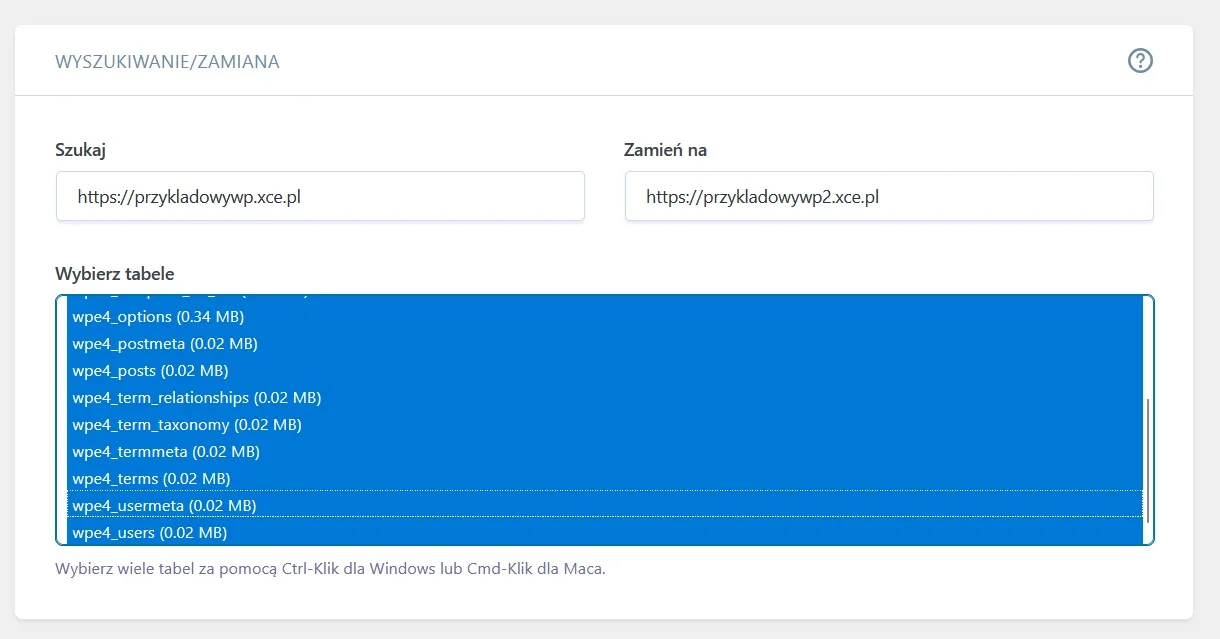The height and width of the screenshot is (639, 1220).
Task: Click the WYSZUKIWANIE/ZAMIANA panel heading
Action: click(167, 62)
